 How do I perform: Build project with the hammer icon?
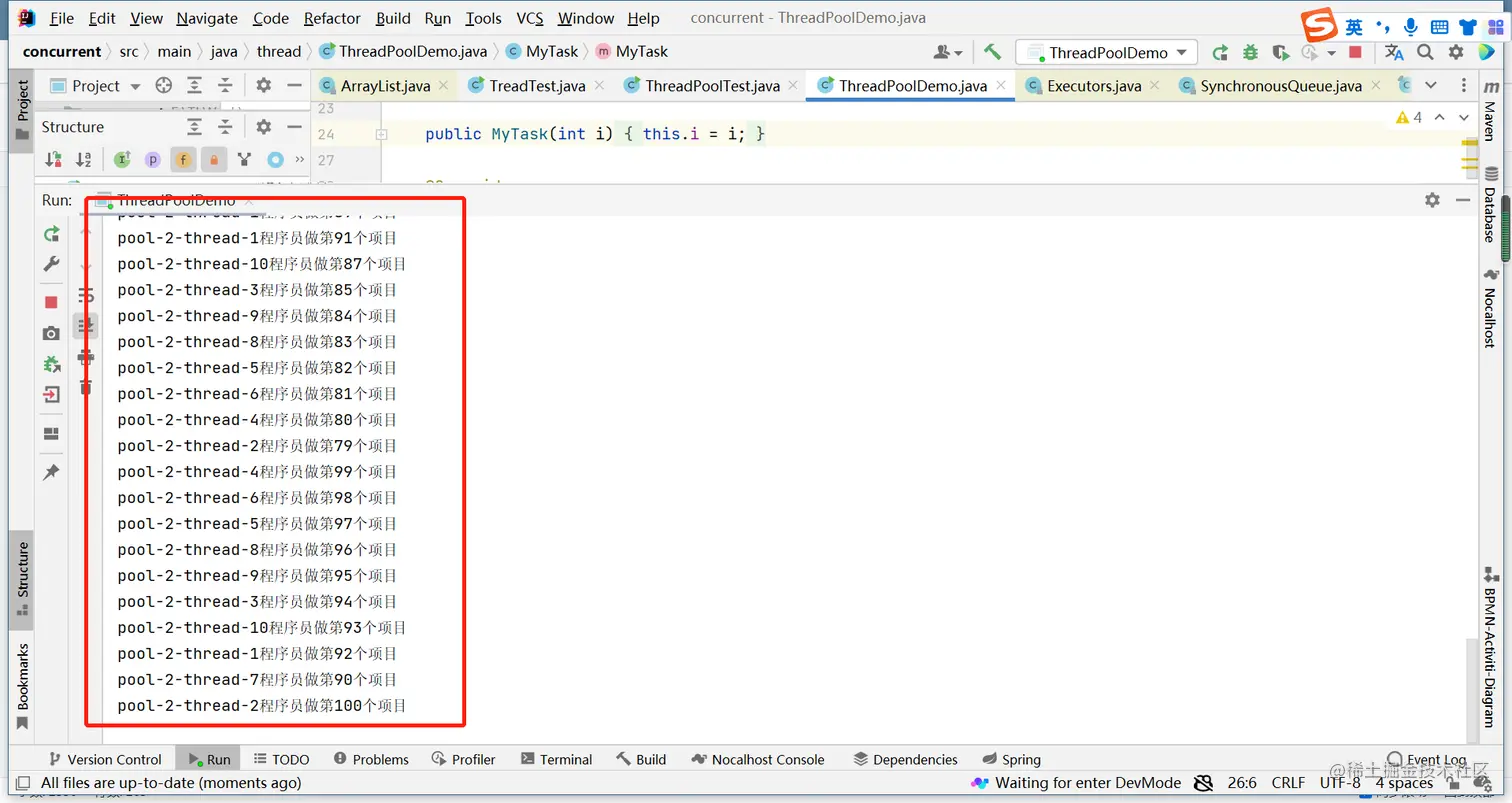[992, 52]
